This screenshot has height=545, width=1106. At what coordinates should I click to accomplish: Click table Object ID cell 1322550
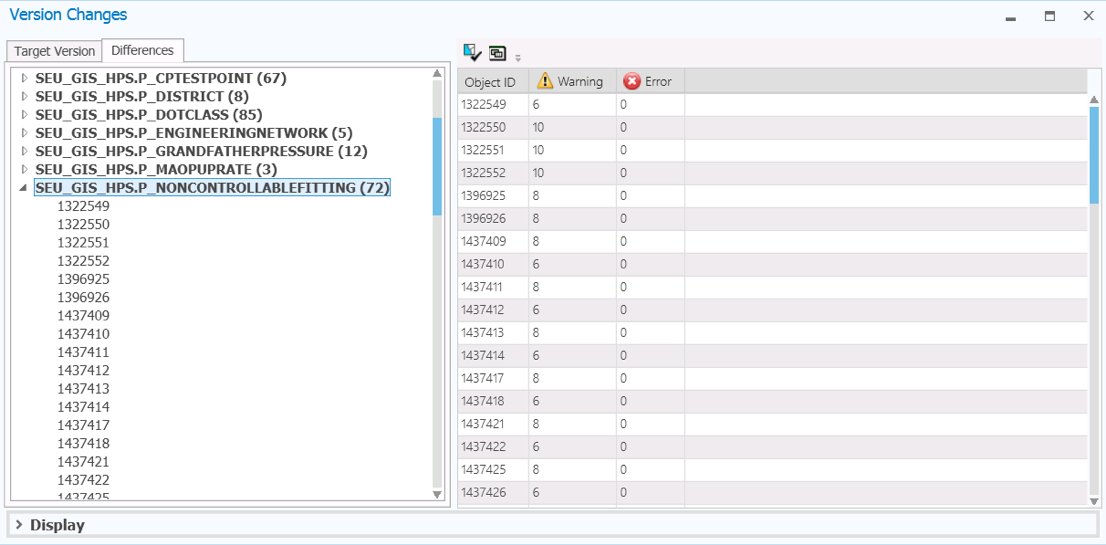pos(492,128)
